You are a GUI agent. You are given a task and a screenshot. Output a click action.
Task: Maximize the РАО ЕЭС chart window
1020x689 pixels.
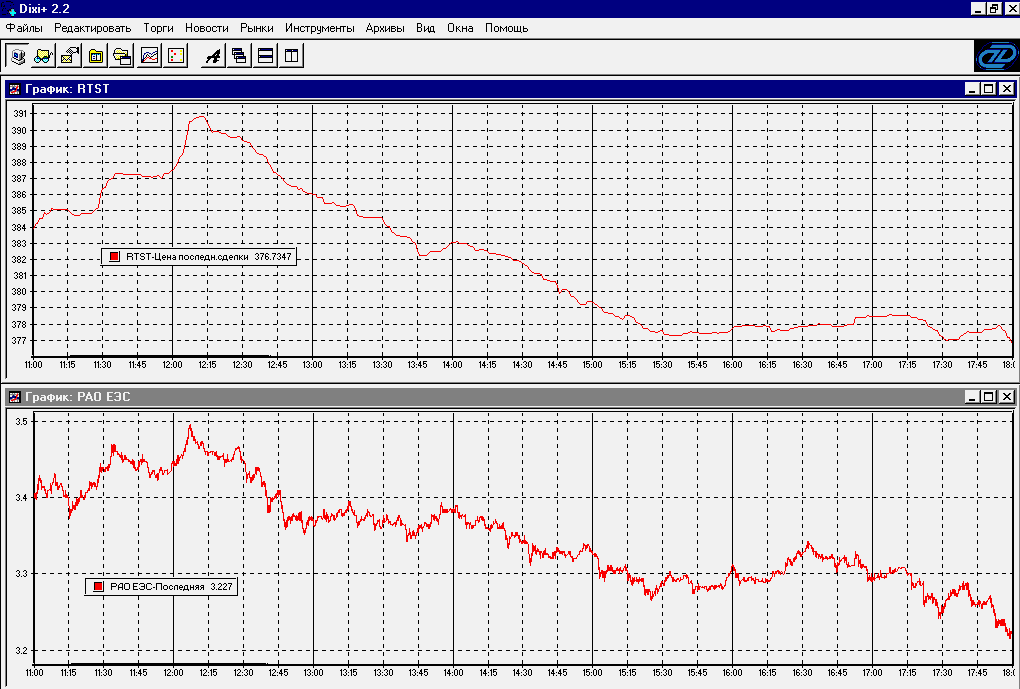tap(989, 397)
